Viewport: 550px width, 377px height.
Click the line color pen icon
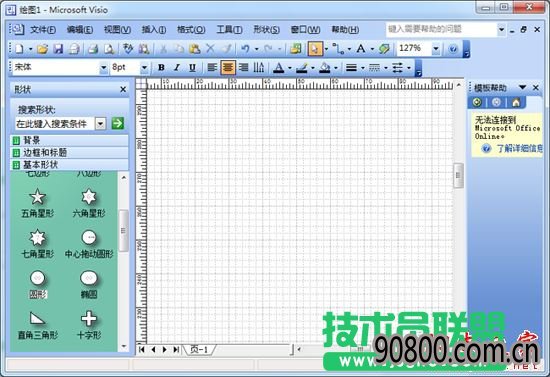(302, 68)
